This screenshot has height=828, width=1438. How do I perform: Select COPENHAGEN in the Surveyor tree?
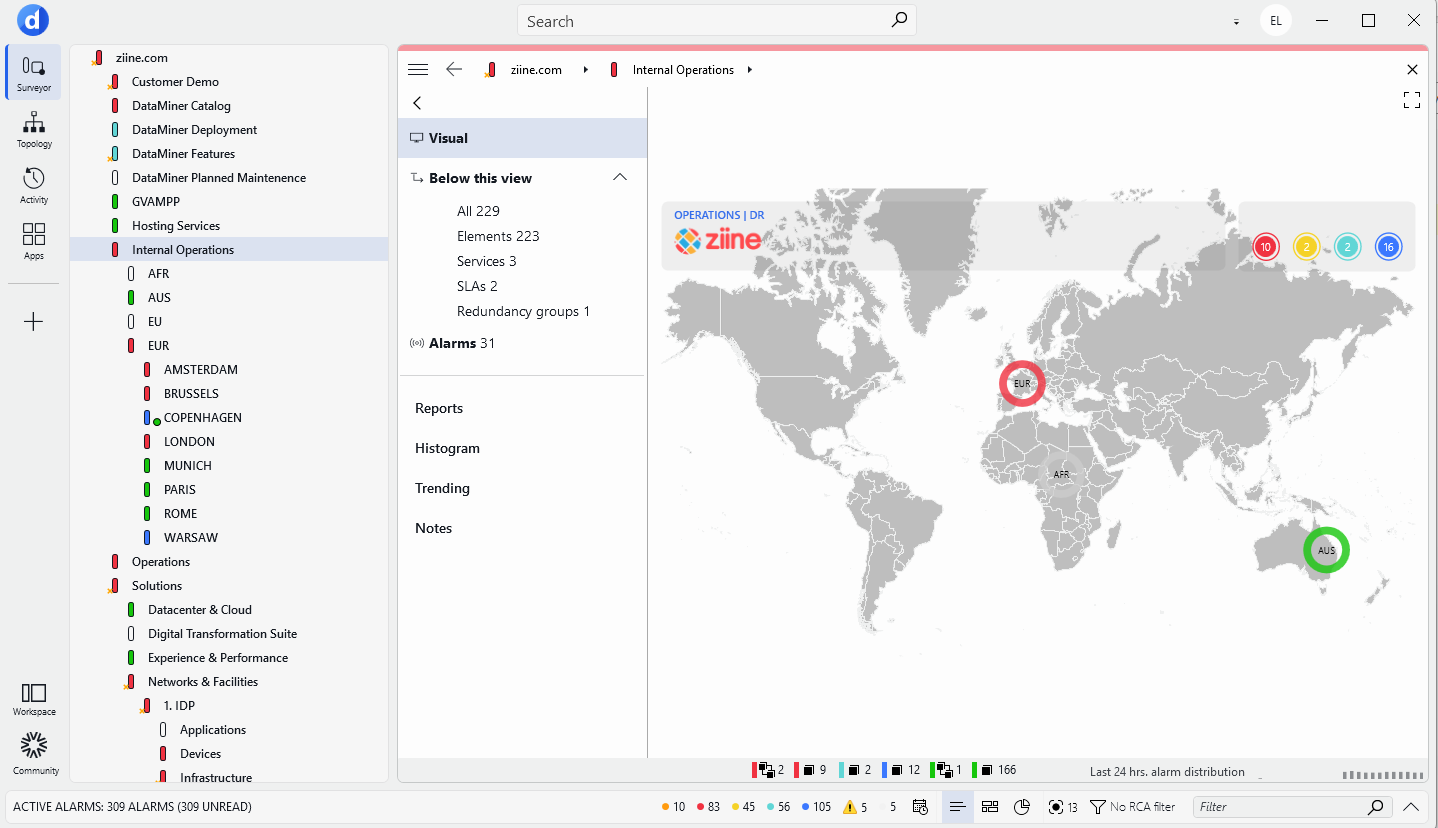pos(202,418)
